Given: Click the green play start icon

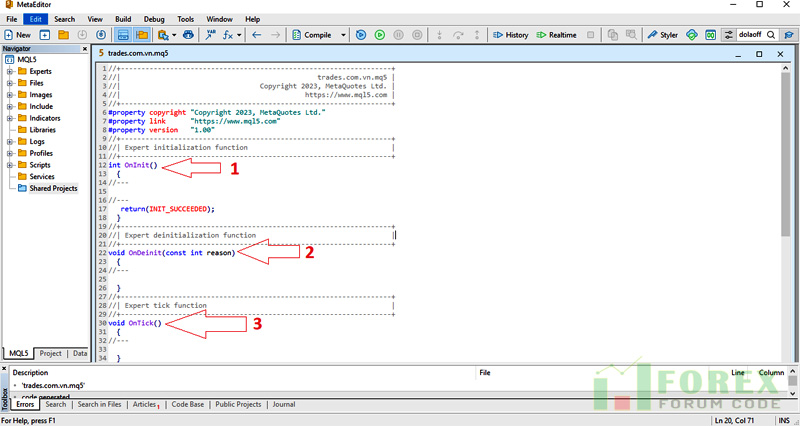Looking at the screenshot, I should pos(380,35).
